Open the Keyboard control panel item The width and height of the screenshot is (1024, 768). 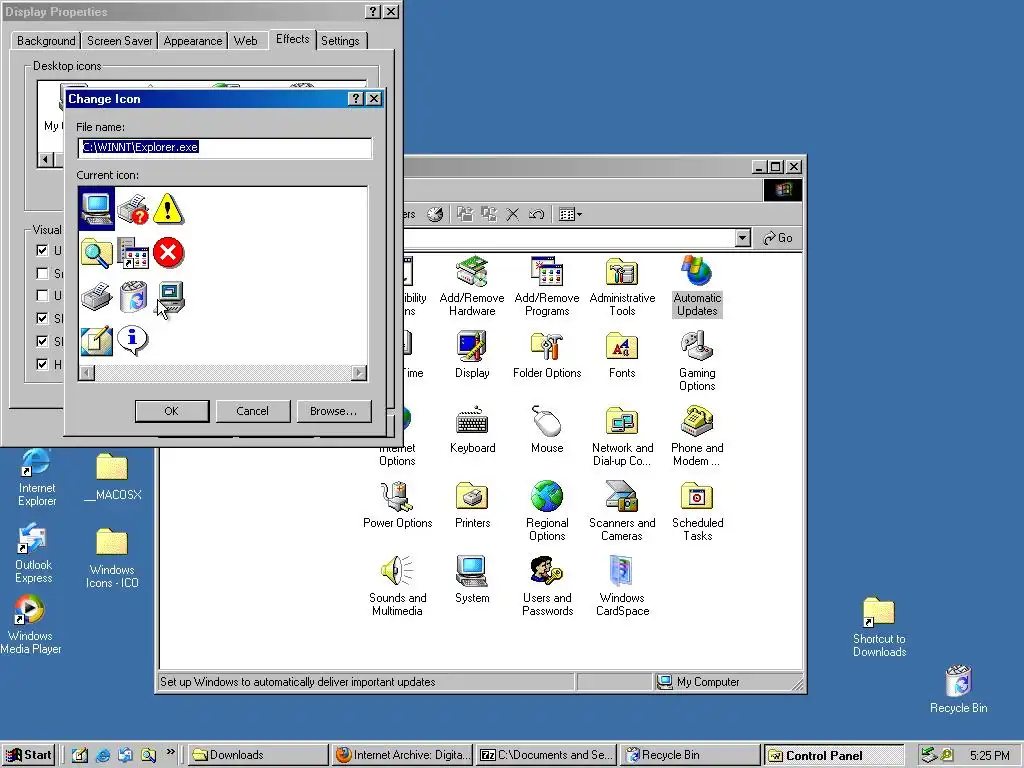tap(472, 430)
